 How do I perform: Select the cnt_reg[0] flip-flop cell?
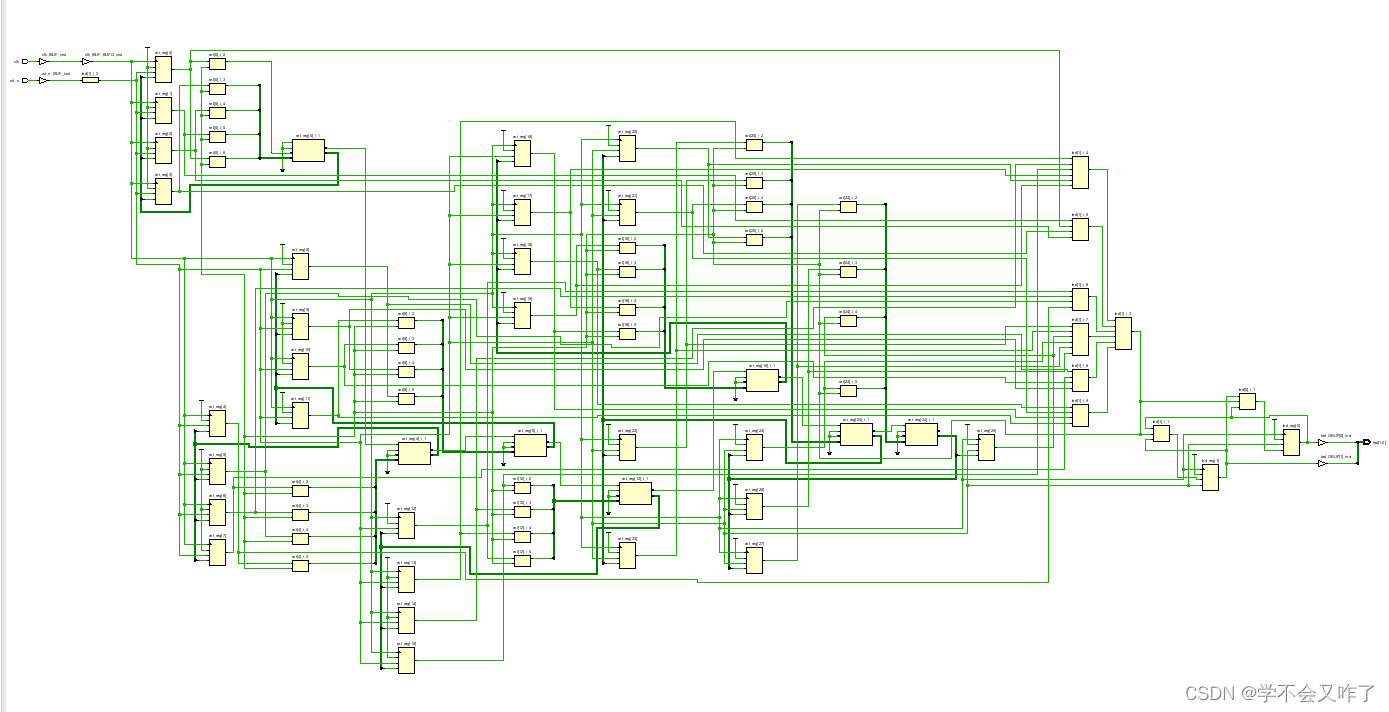163,69
